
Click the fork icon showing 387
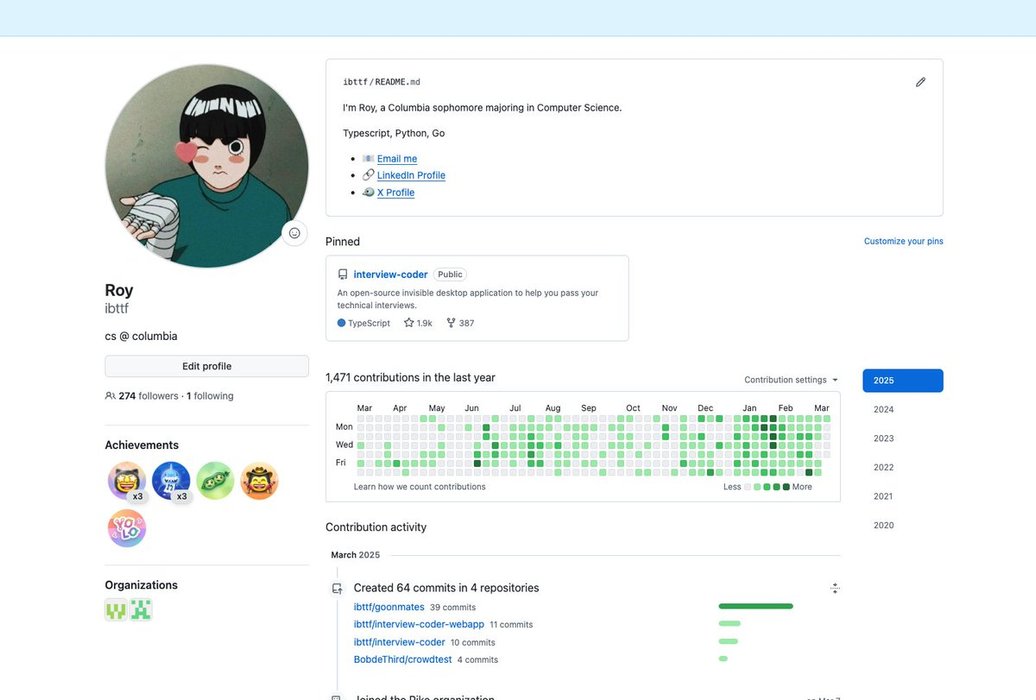tap(451, 323)
